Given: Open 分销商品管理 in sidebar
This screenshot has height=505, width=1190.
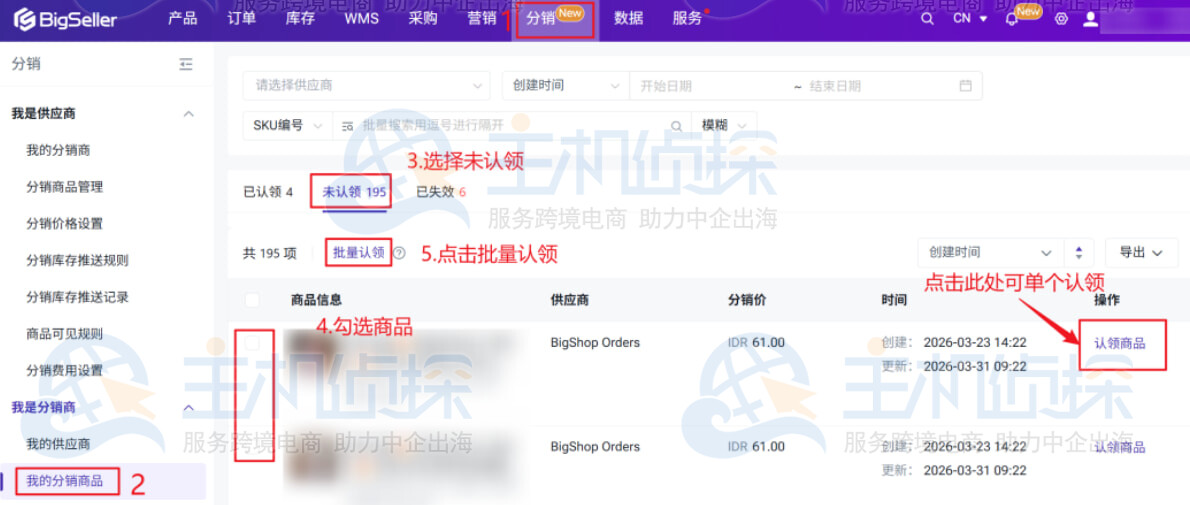Looking at the screenshot, I should tap(65, 187).
